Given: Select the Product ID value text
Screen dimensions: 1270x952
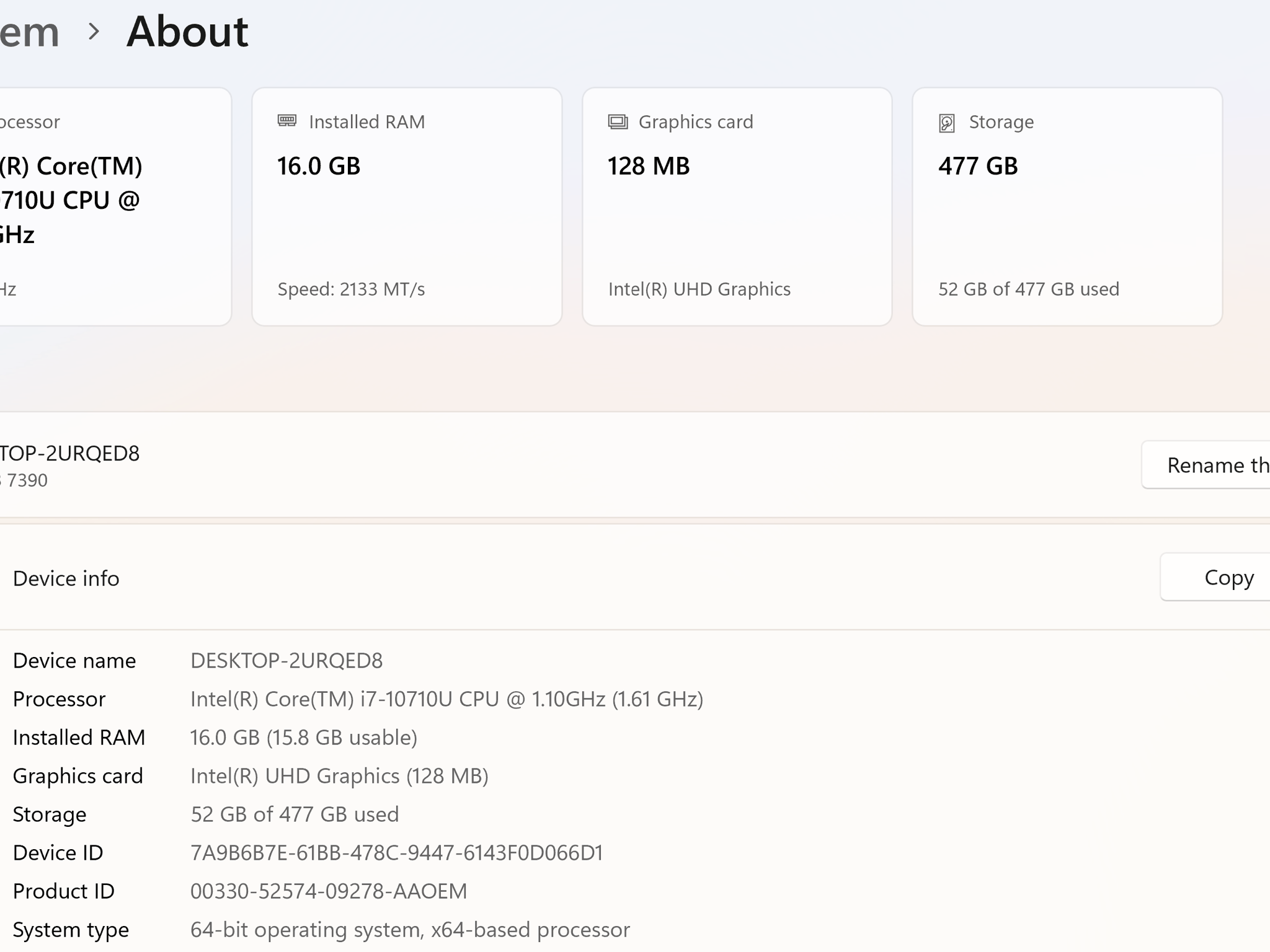Looking at the screenshot, I should click(x=329, y=891).
